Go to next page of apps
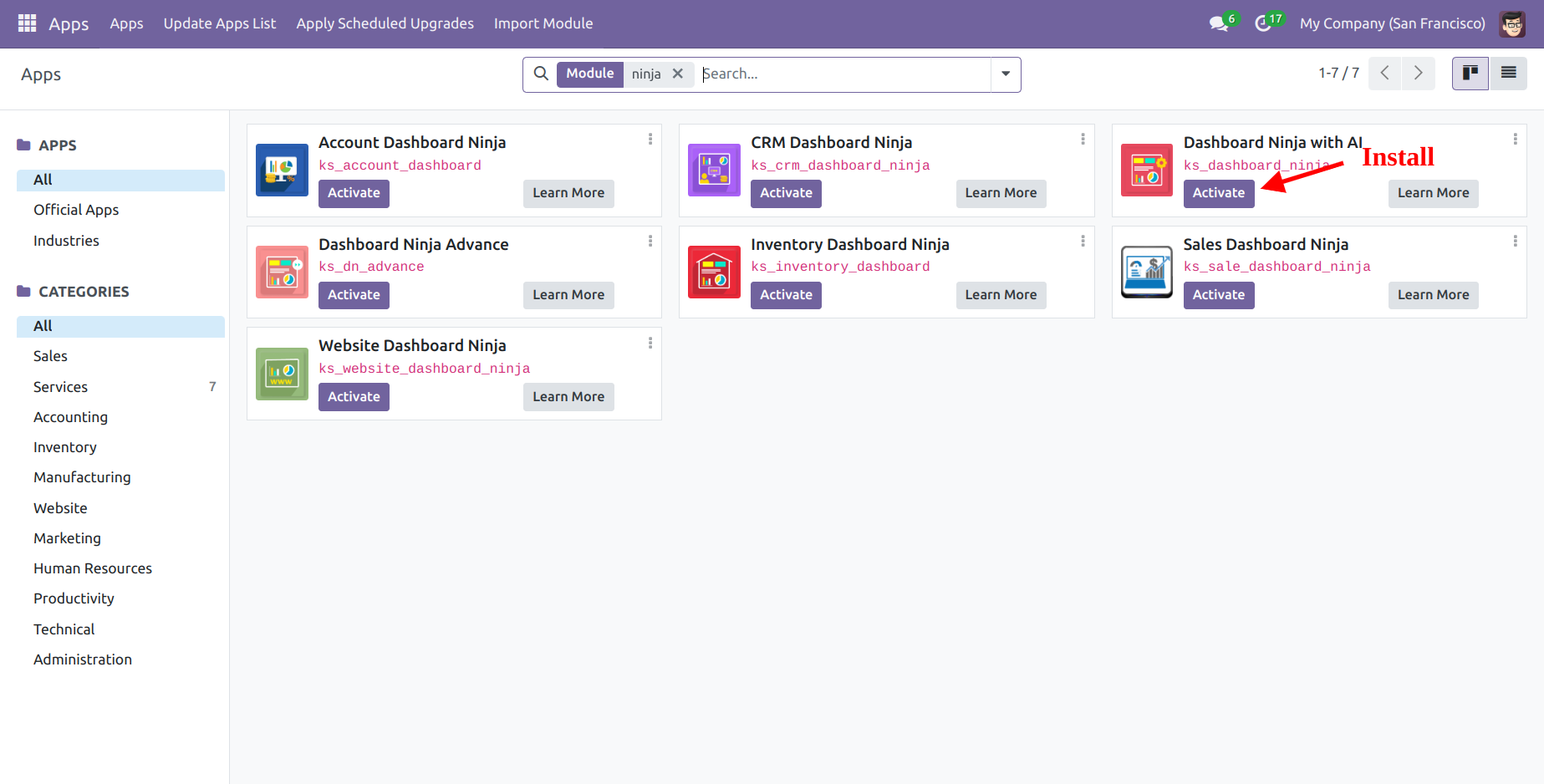This screenshot has width=1544, height=784. tap(1418, 74)
